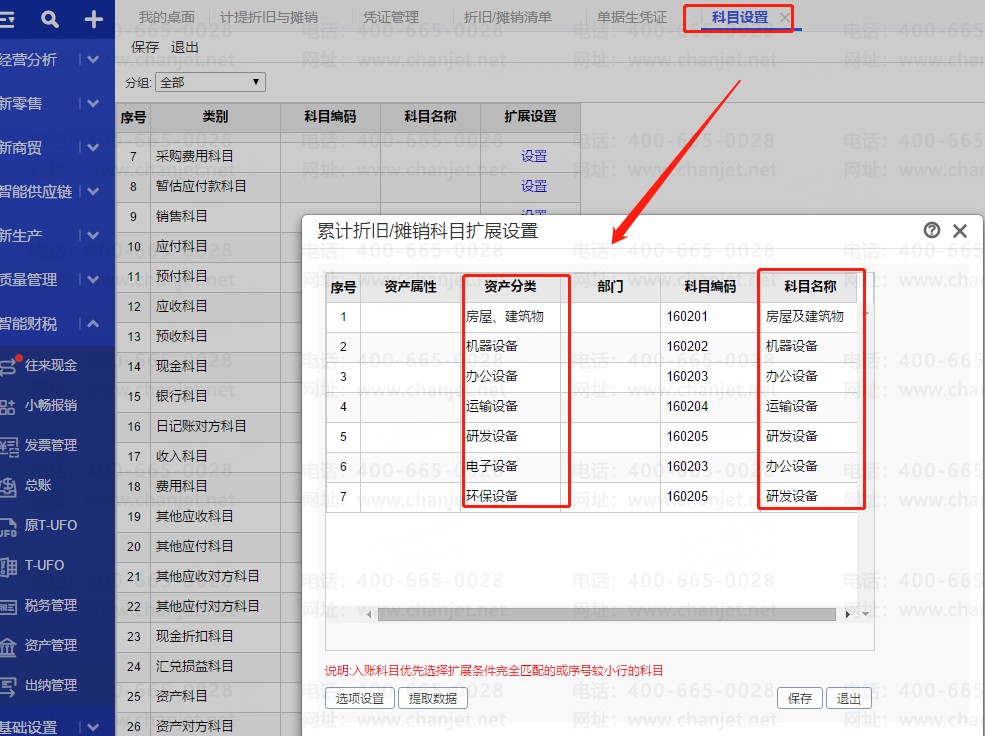The width and height of the screenshot is (985, 736).
Task: Expand the 经营分析 sidebar section
Action: (93, 59)
